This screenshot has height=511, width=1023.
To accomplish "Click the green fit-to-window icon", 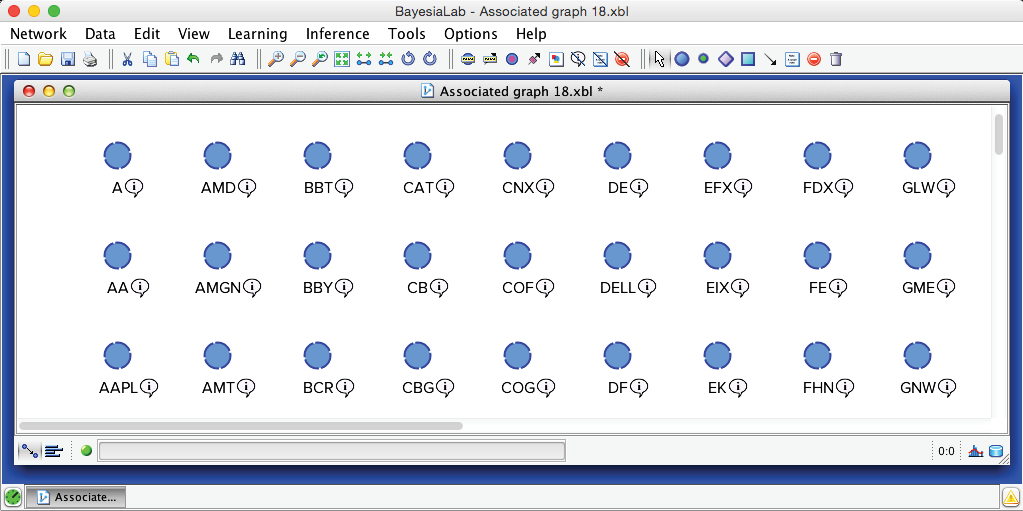I will click(x=342, y=59).
